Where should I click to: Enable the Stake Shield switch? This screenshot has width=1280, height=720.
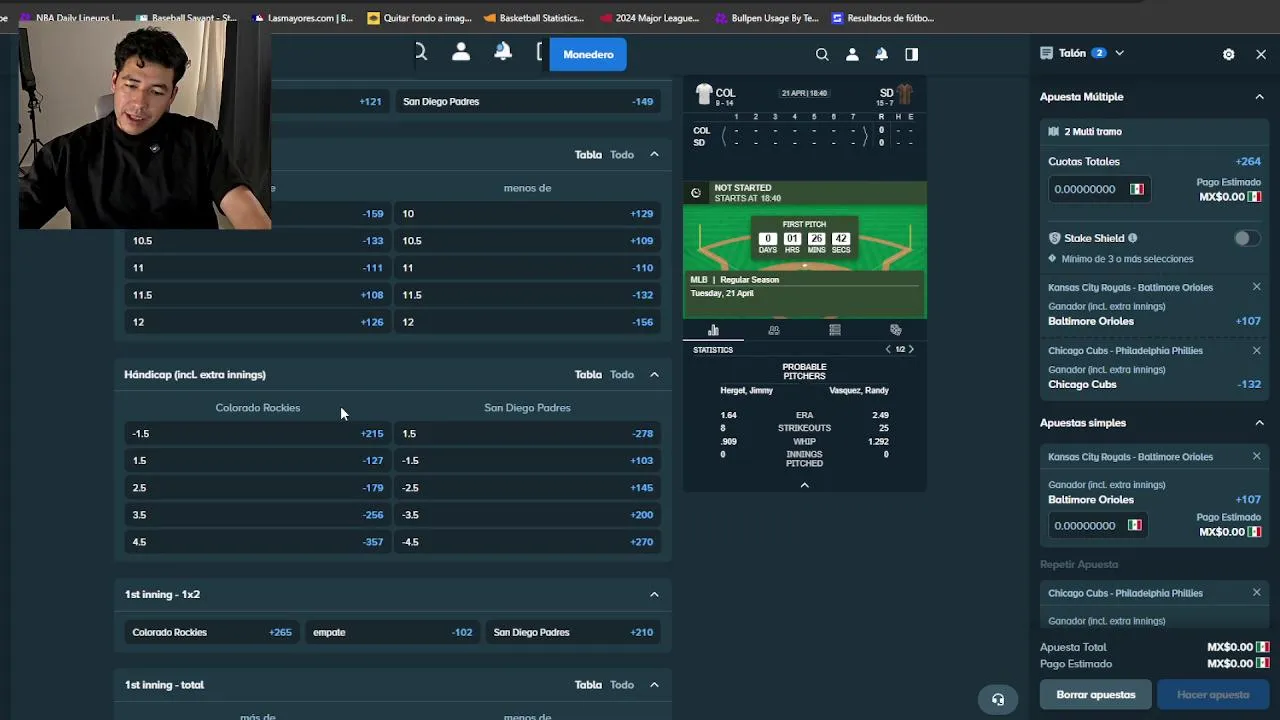1247,238
